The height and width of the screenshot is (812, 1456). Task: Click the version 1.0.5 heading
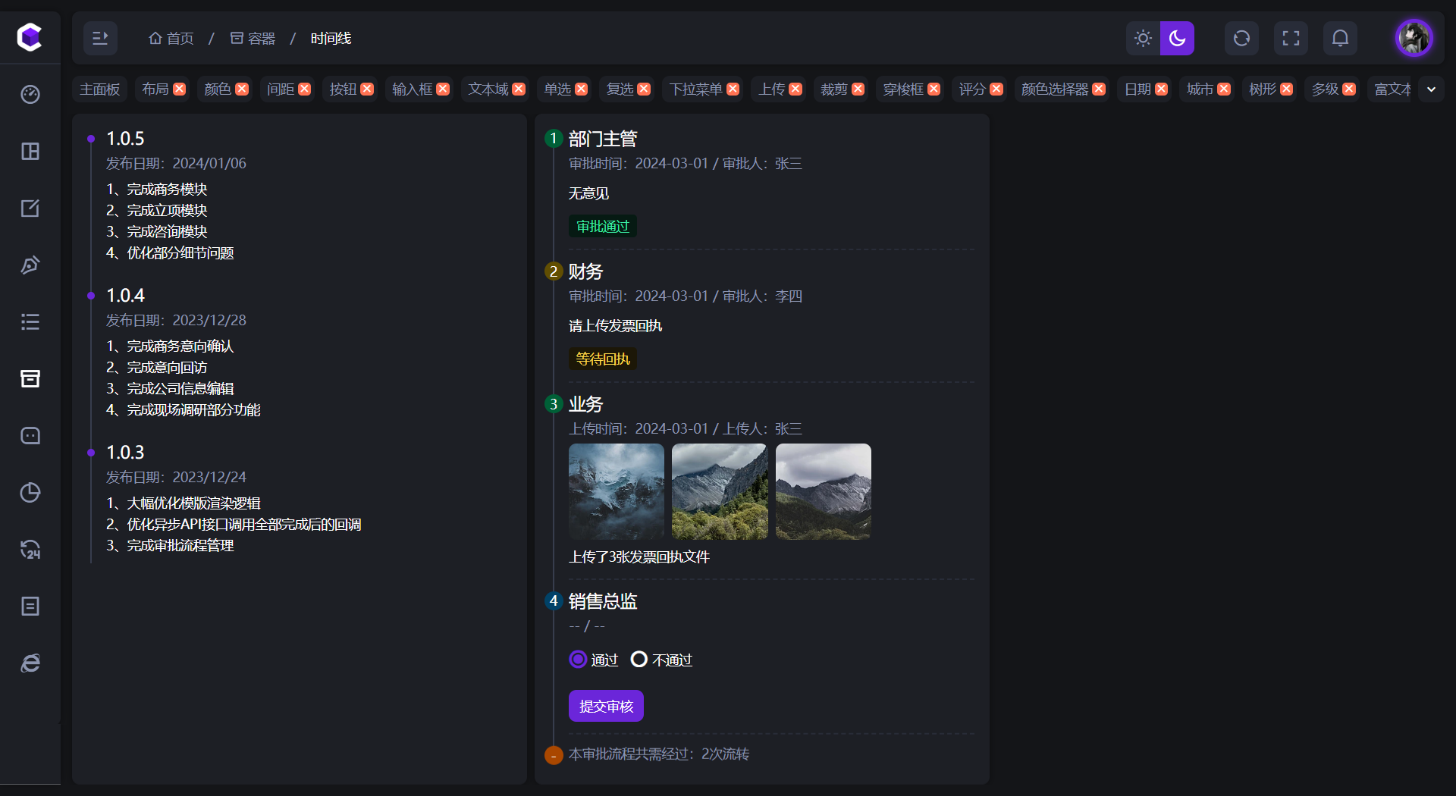pos(125,138)
